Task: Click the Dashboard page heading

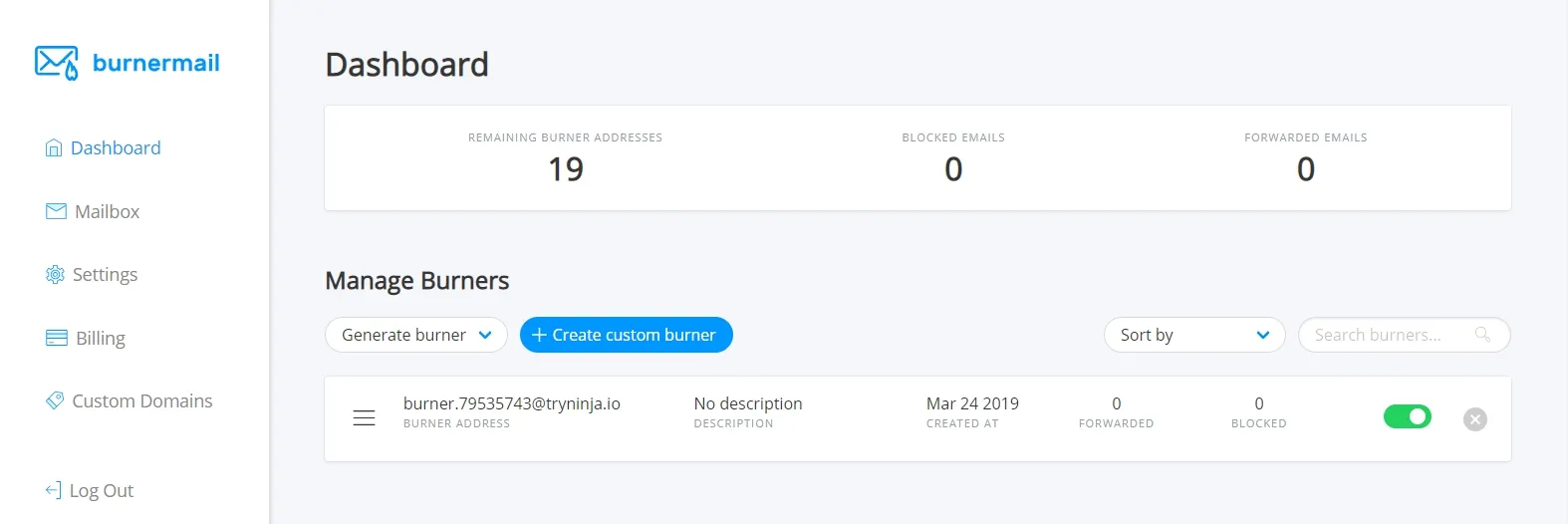Action: click(407, 65)
